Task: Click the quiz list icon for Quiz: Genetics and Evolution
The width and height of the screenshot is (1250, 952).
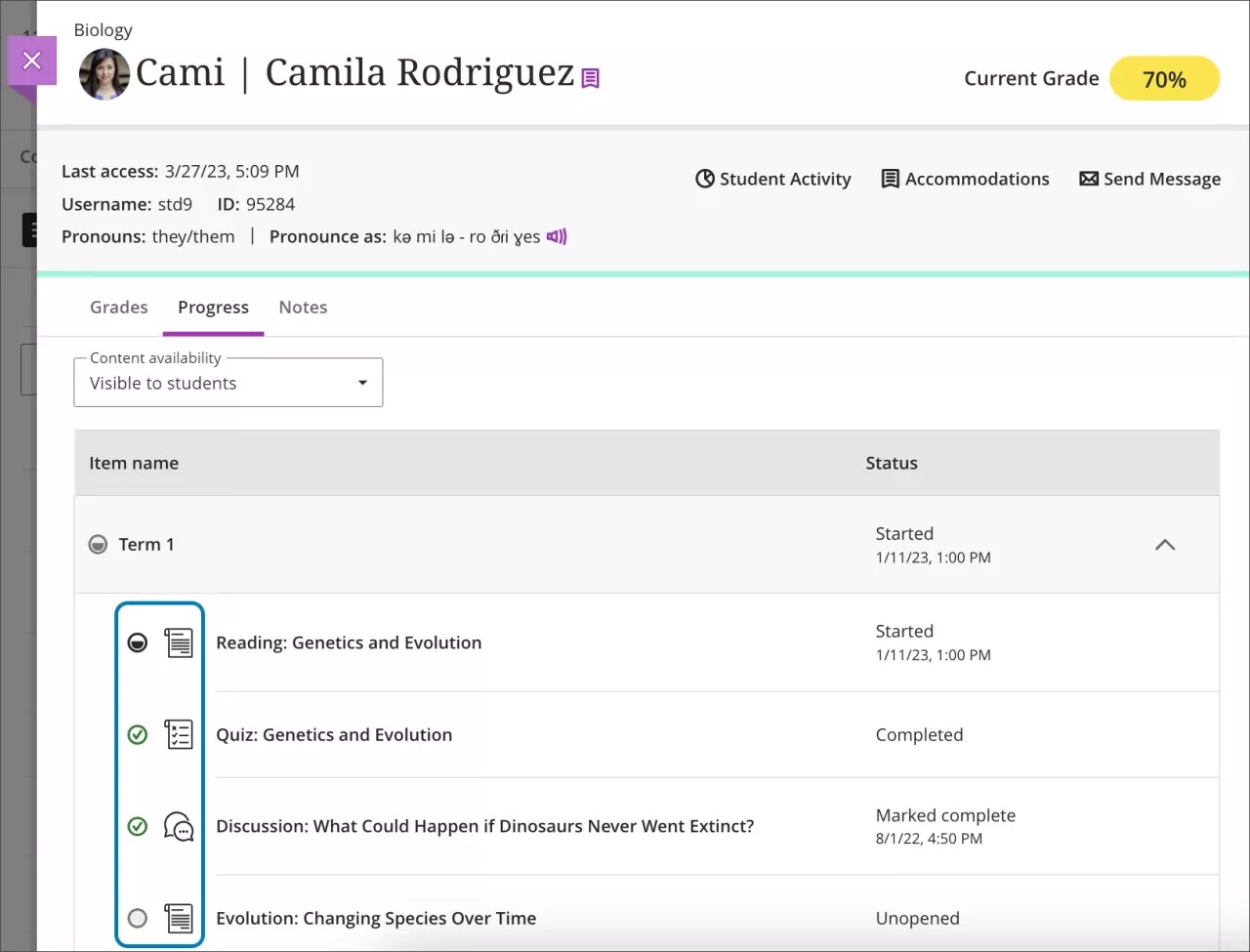Action: (179, 734)
